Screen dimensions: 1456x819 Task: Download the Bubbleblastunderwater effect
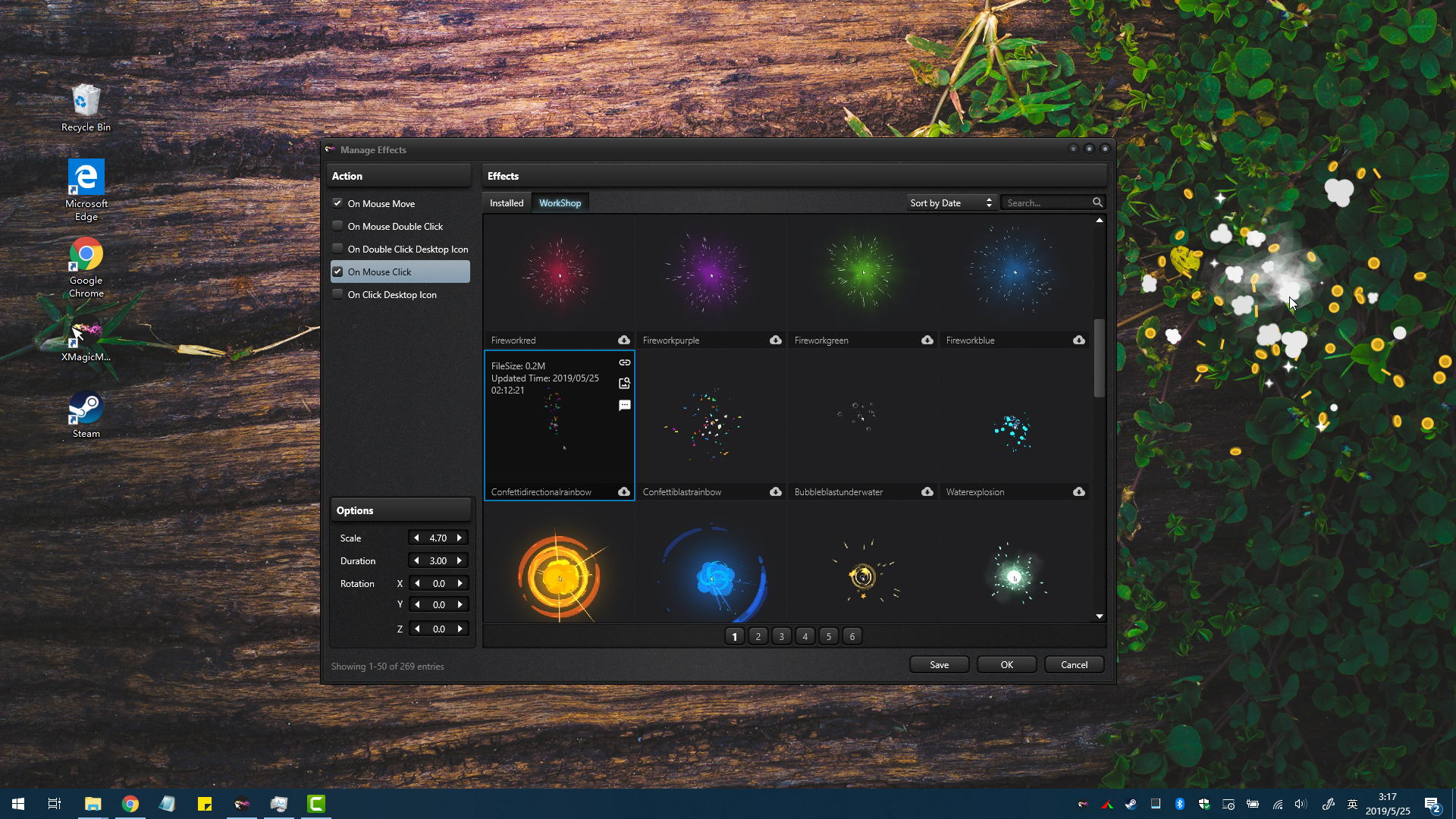coord(927,491)
